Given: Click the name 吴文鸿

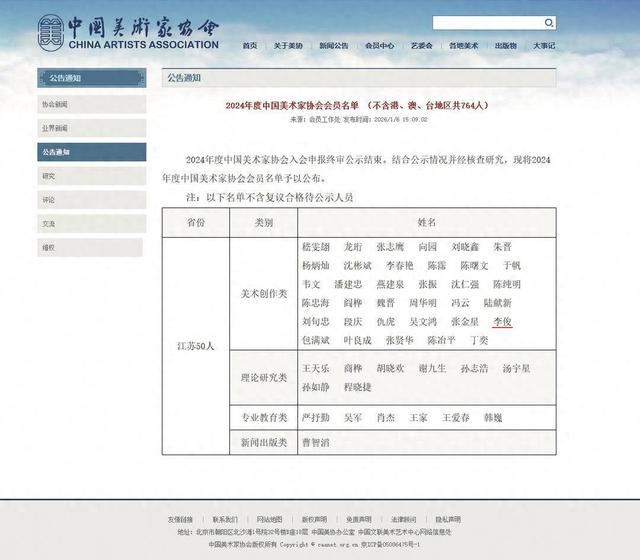Looking at the screenshot, I should [x=423, y=322].
